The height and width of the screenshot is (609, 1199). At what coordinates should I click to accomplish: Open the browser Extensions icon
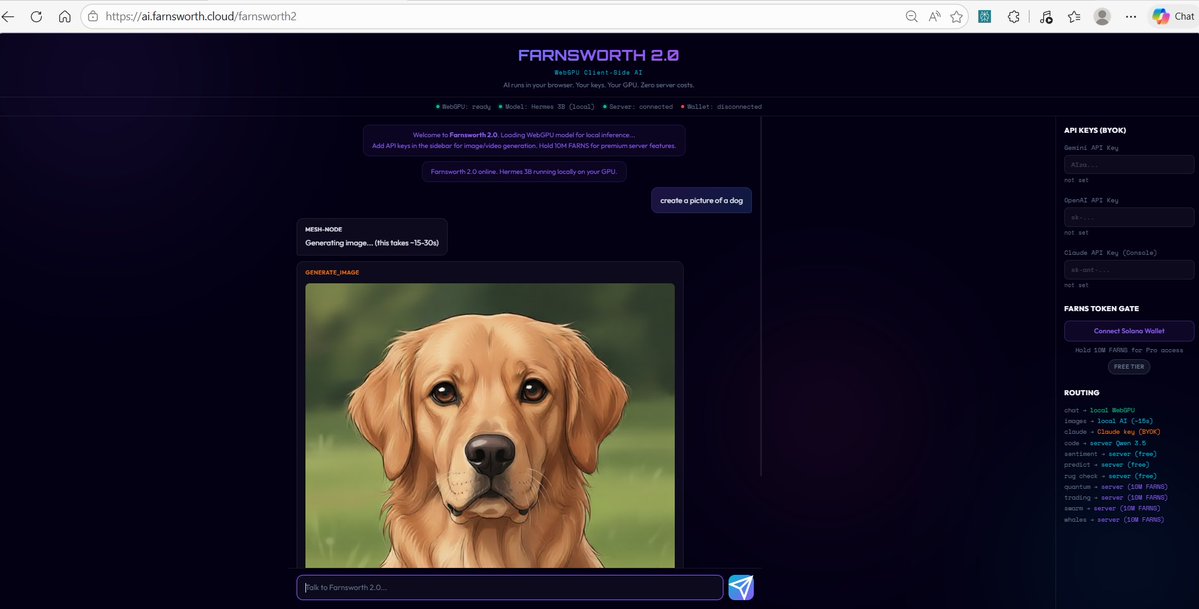pyautogui.click(x=1013, y=16)
